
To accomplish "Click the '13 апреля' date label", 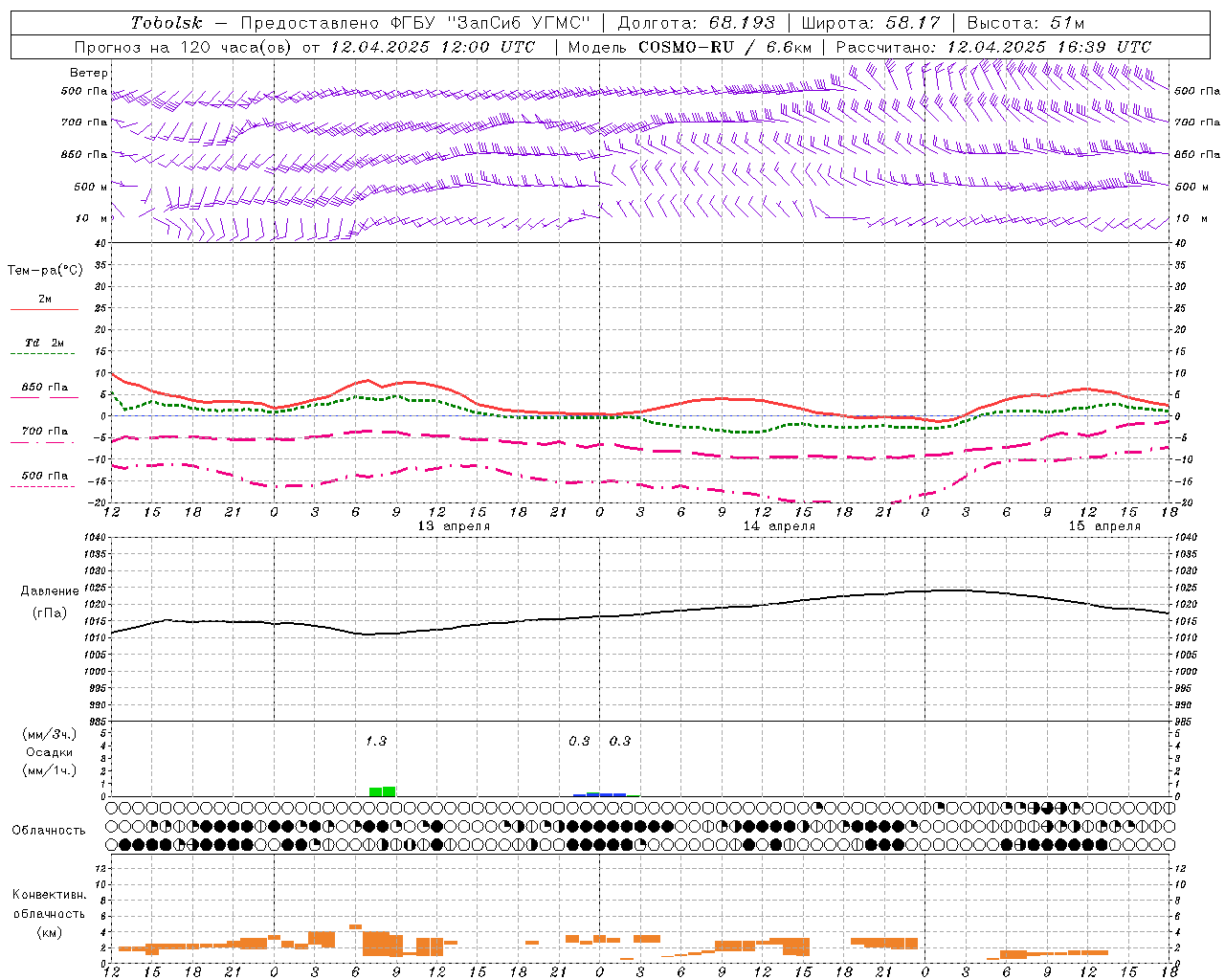I will pos(454,526).
